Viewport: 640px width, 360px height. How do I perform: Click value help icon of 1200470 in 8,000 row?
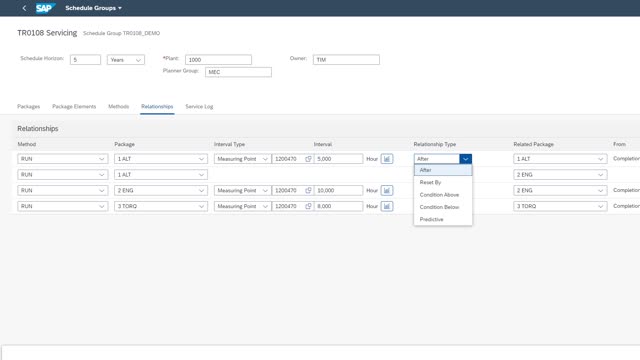click(x=308, y=206)
